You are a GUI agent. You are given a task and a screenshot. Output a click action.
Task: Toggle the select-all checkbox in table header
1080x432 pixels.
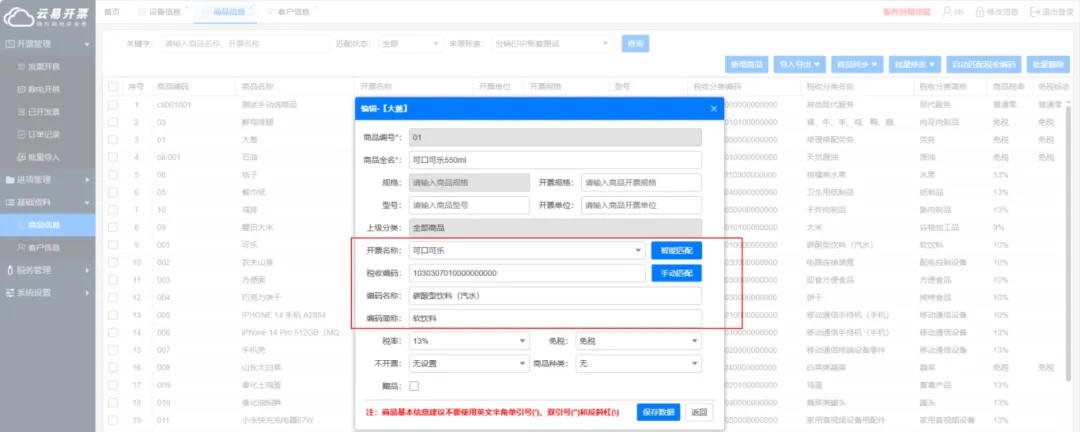(x=113, y=87)
